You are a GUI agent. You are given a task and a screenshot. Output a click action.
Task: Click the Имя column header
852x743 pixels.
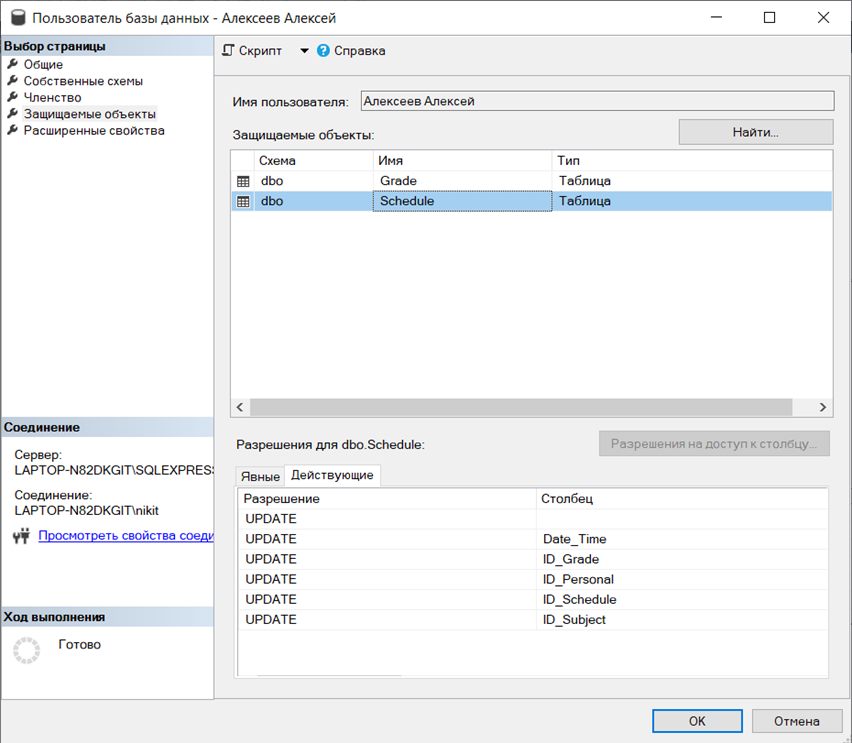tap(462, 161)
